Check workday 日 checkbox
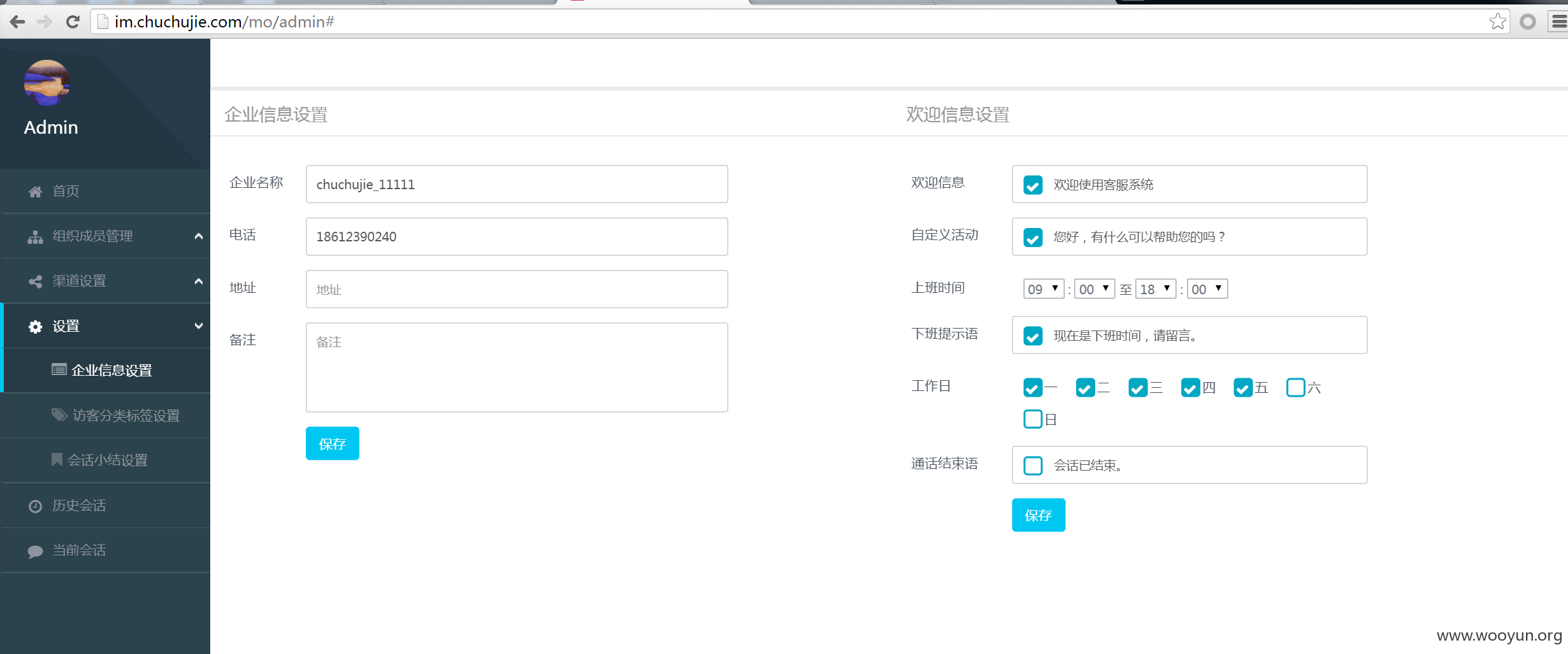The image size is (1568, 654). [1033, 419]
